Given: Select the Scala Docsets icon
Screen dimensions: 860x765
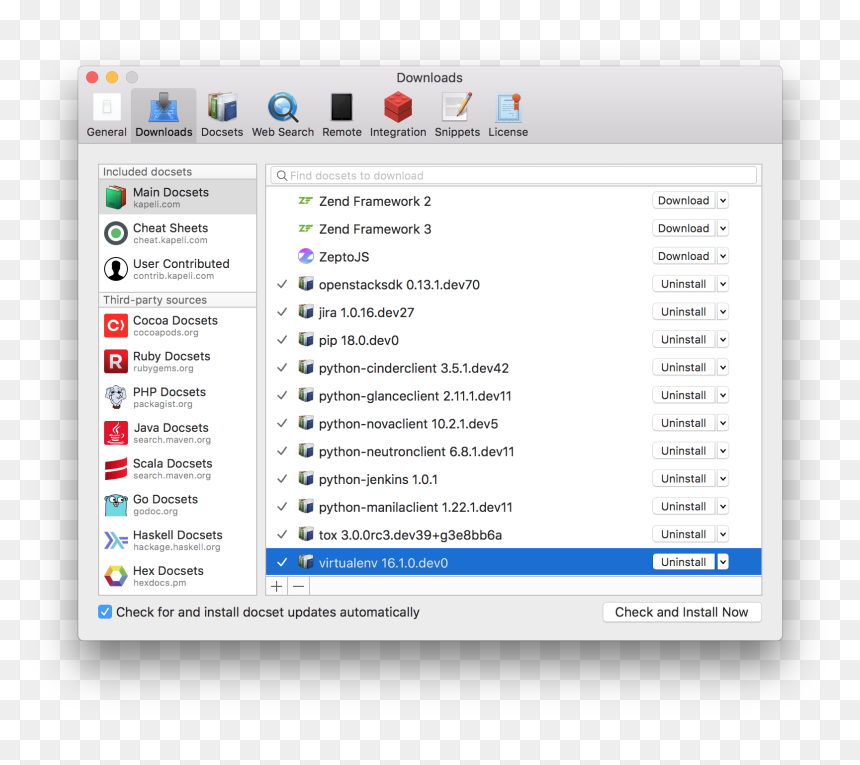Looking at the screenshot, I should tap(116, 469).
